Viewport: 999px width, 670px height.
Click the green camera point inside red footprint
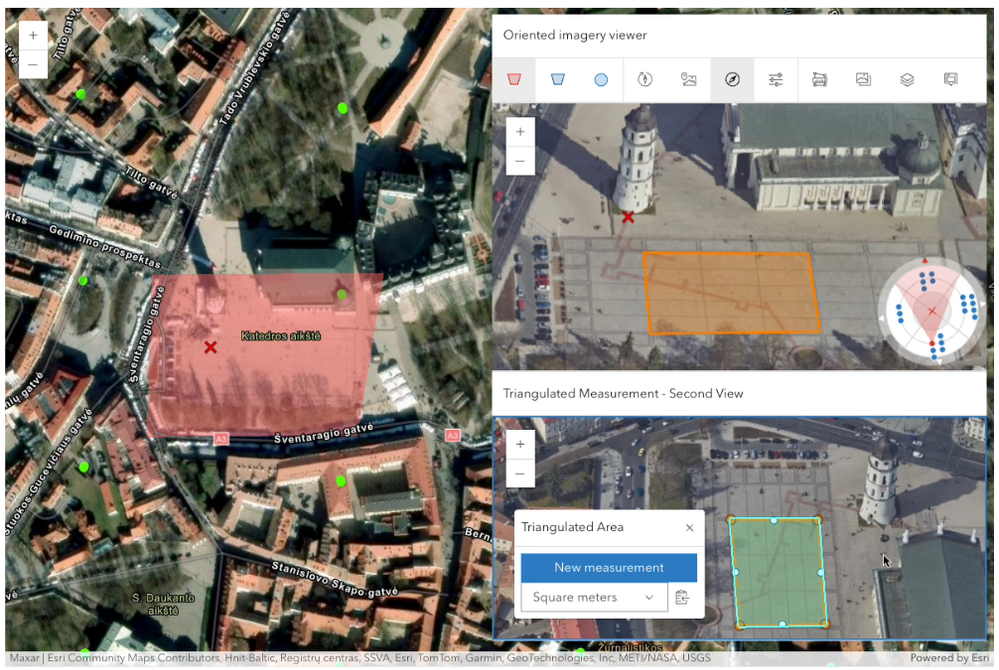click(342, 294)
